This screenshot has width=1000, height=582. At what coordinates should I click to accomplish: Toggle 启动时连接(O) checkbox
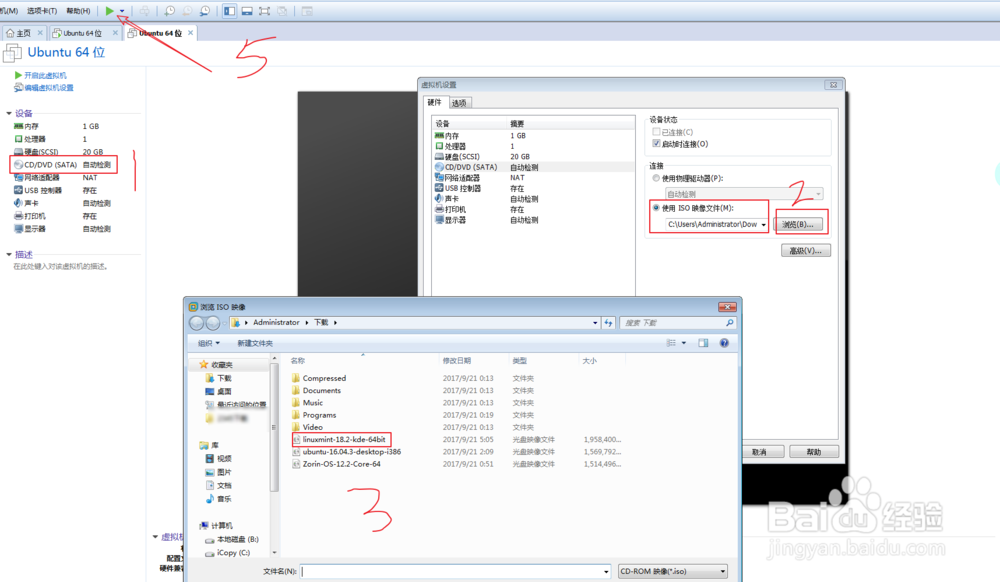(656, 144)
